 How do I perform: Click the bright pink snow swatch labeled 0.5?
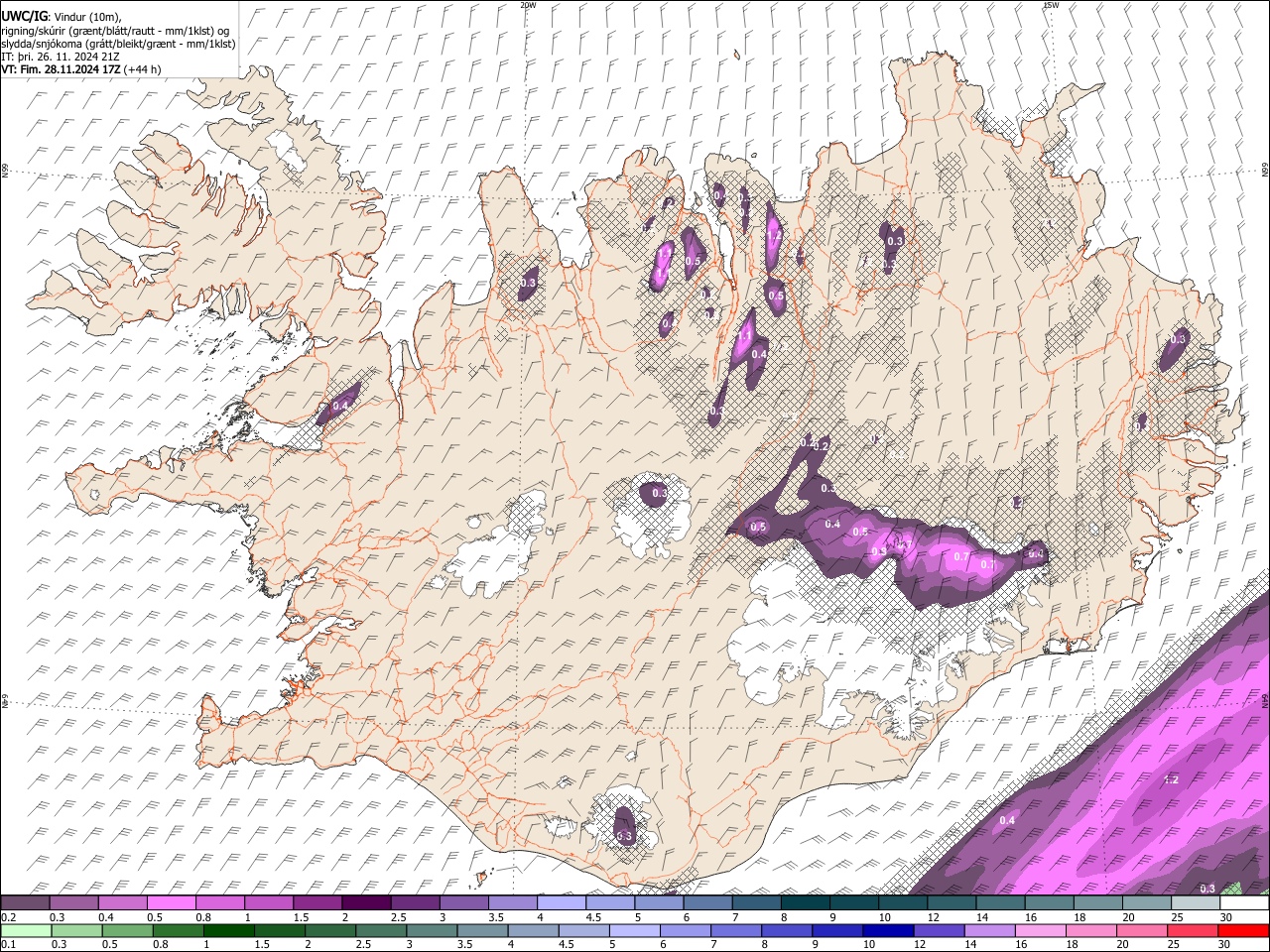[171, 902]
